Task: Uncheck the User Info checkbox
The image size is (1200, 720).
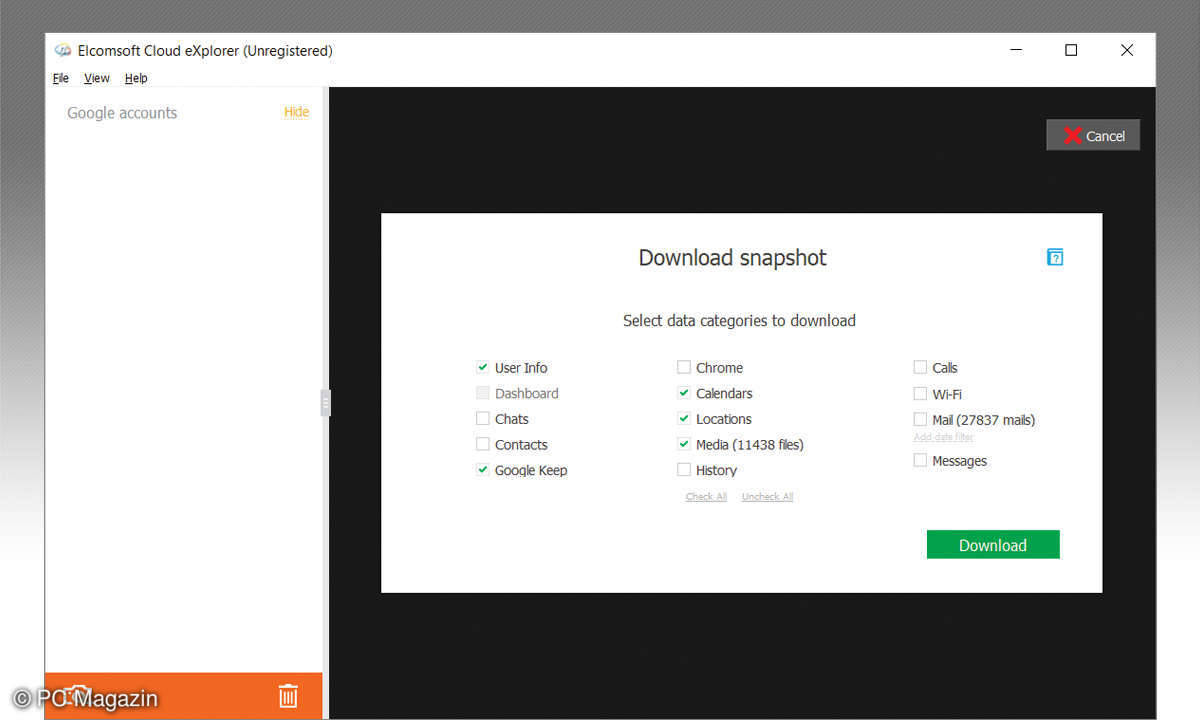Action: pyautogui.click(x=483, y=367)
